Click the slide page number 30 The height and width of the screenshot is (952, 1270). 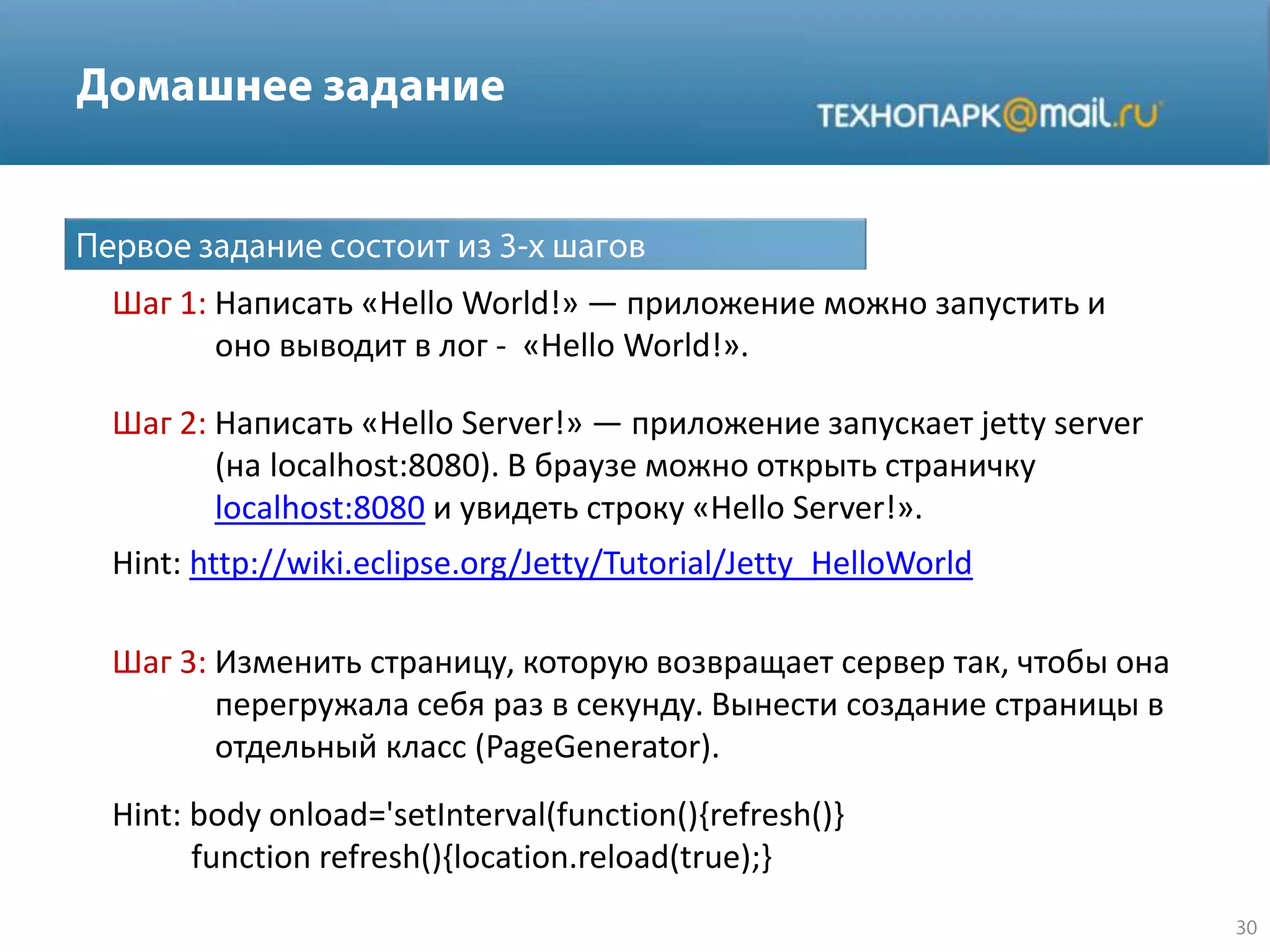(1246, 927)
